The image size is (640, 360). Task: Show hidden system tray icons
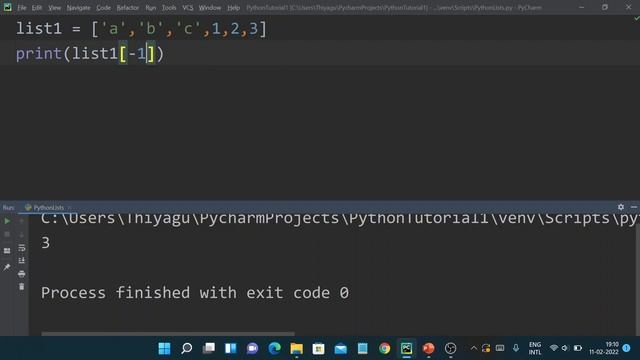[x=473, y=348]
